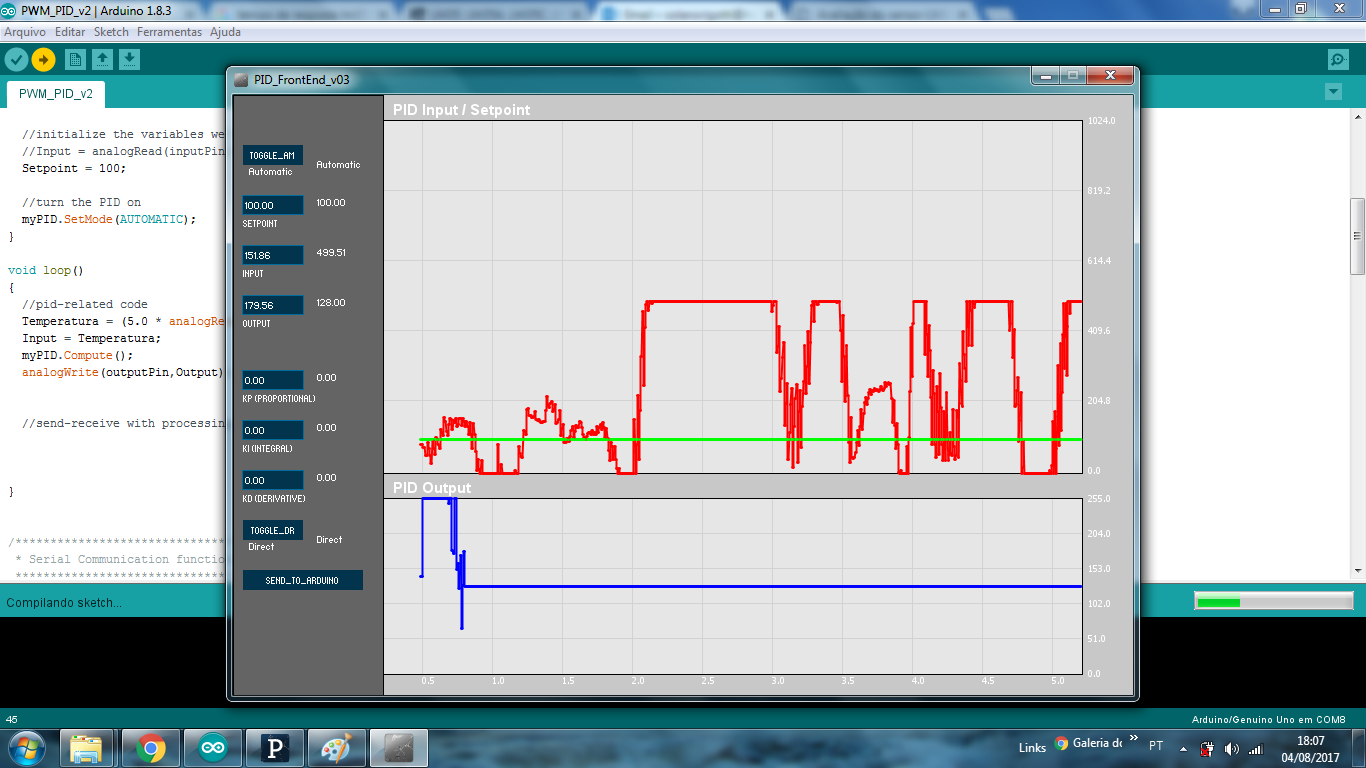Viewport: 1366px width, 768px height.
Task: Click the PID_FrontEnd_v03 window title icon
Action: (x=241, y=80)
